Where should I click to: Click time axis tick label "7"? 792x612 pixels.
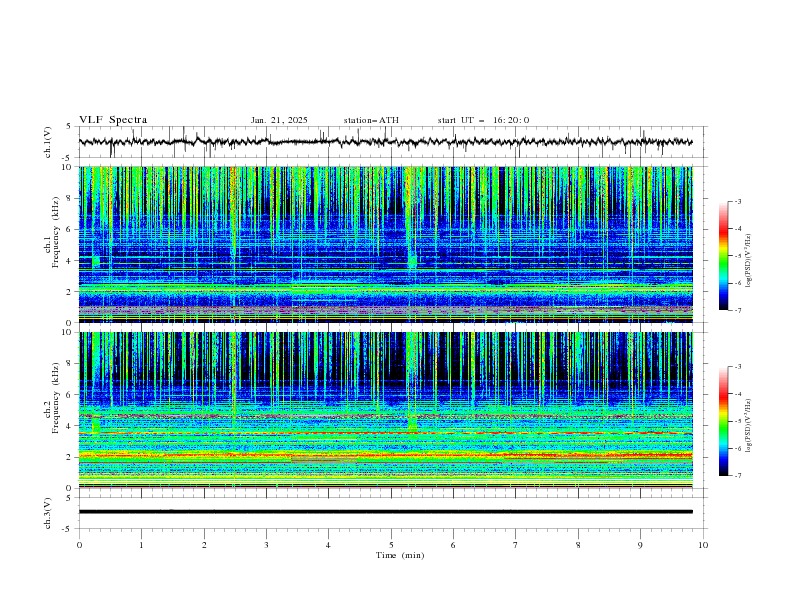click(516, 545)
